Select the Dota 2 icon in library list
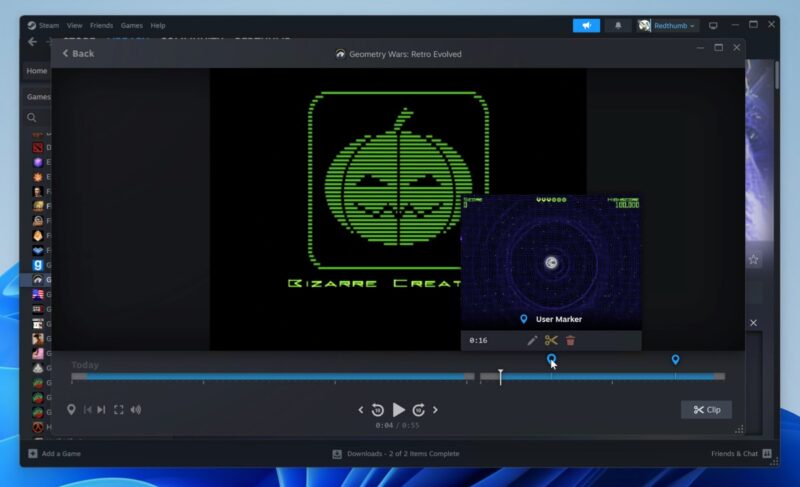 [x=38, y=148]
